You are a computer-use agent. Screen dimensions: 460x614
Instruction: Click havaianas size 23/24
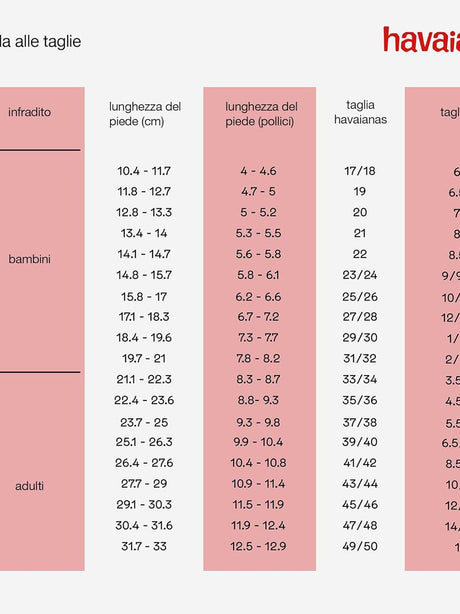pyautogui.click(x=360, y=275)
